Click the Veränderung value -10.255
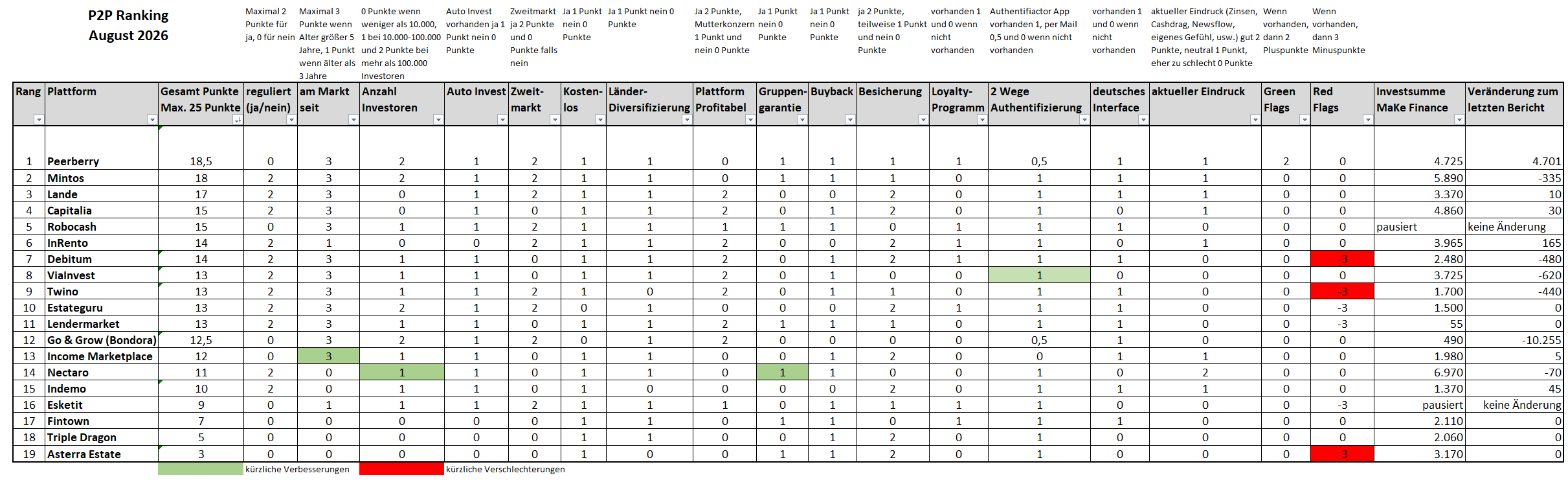The image size is (1568, 482). (x=1541, y=340)
